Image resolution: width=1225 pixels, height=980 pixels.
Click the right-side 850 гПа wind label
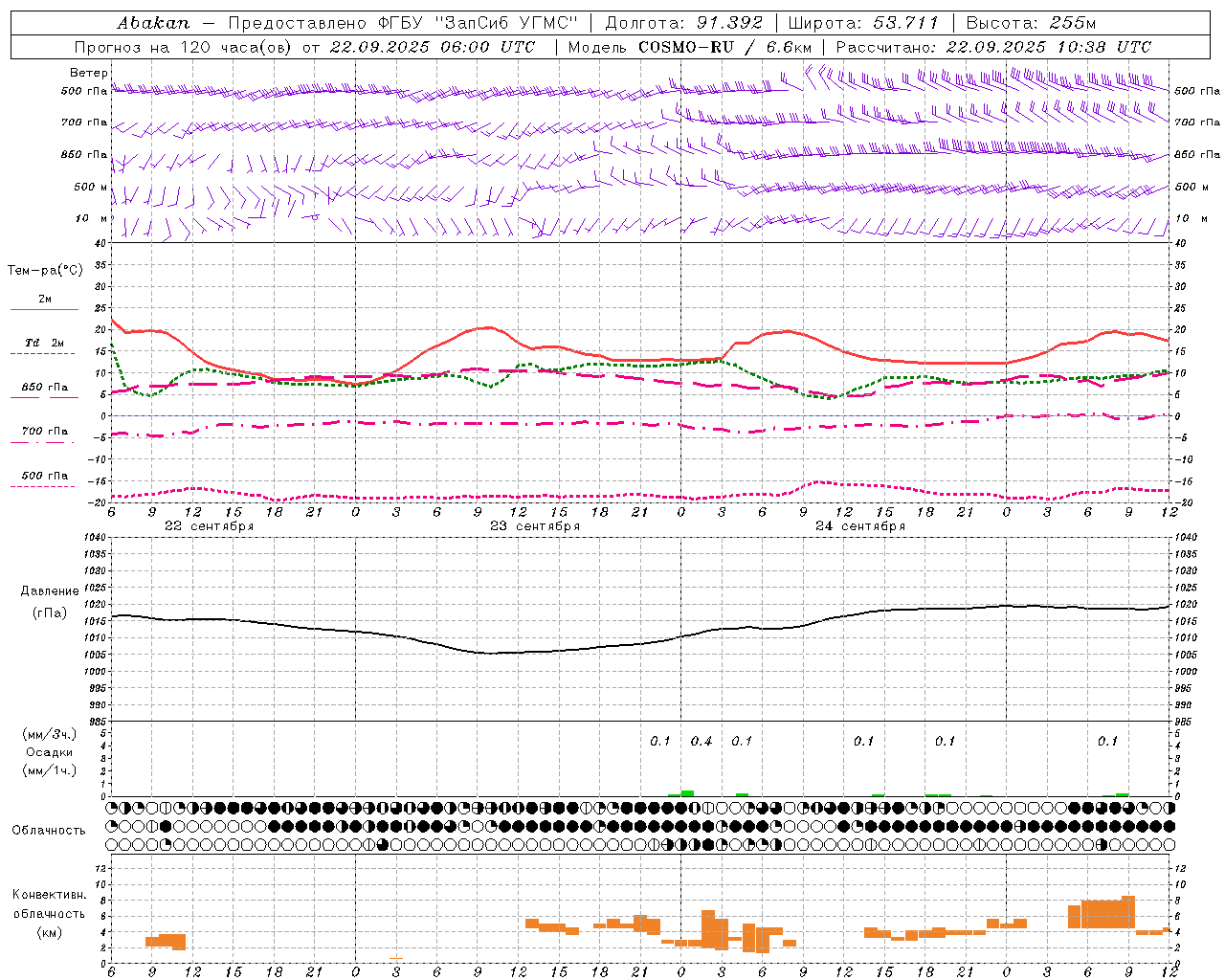[1197, 154]
